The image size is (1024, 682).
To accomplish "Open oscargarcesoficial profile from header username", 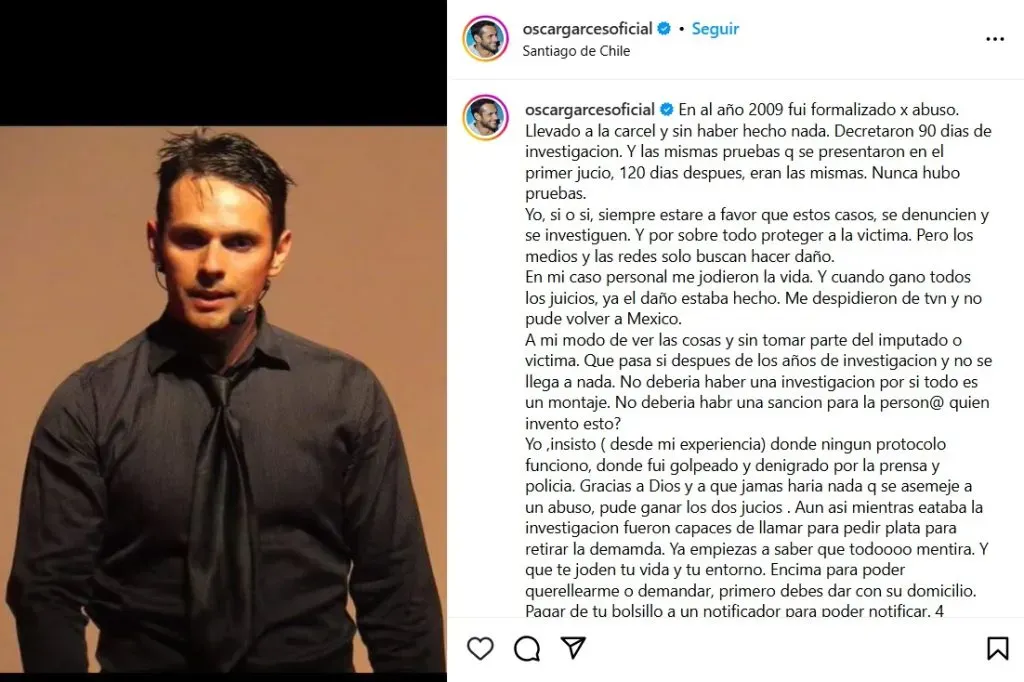I will 587,29.
